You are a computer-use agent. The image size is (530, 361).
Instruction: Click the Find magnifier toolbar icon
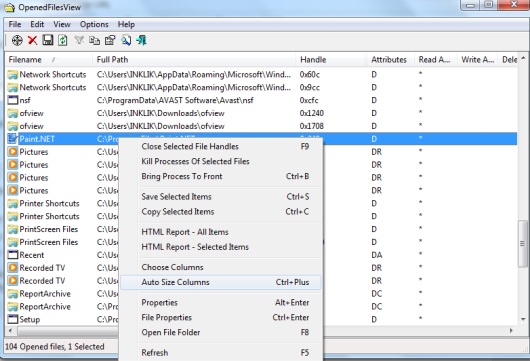126,41
